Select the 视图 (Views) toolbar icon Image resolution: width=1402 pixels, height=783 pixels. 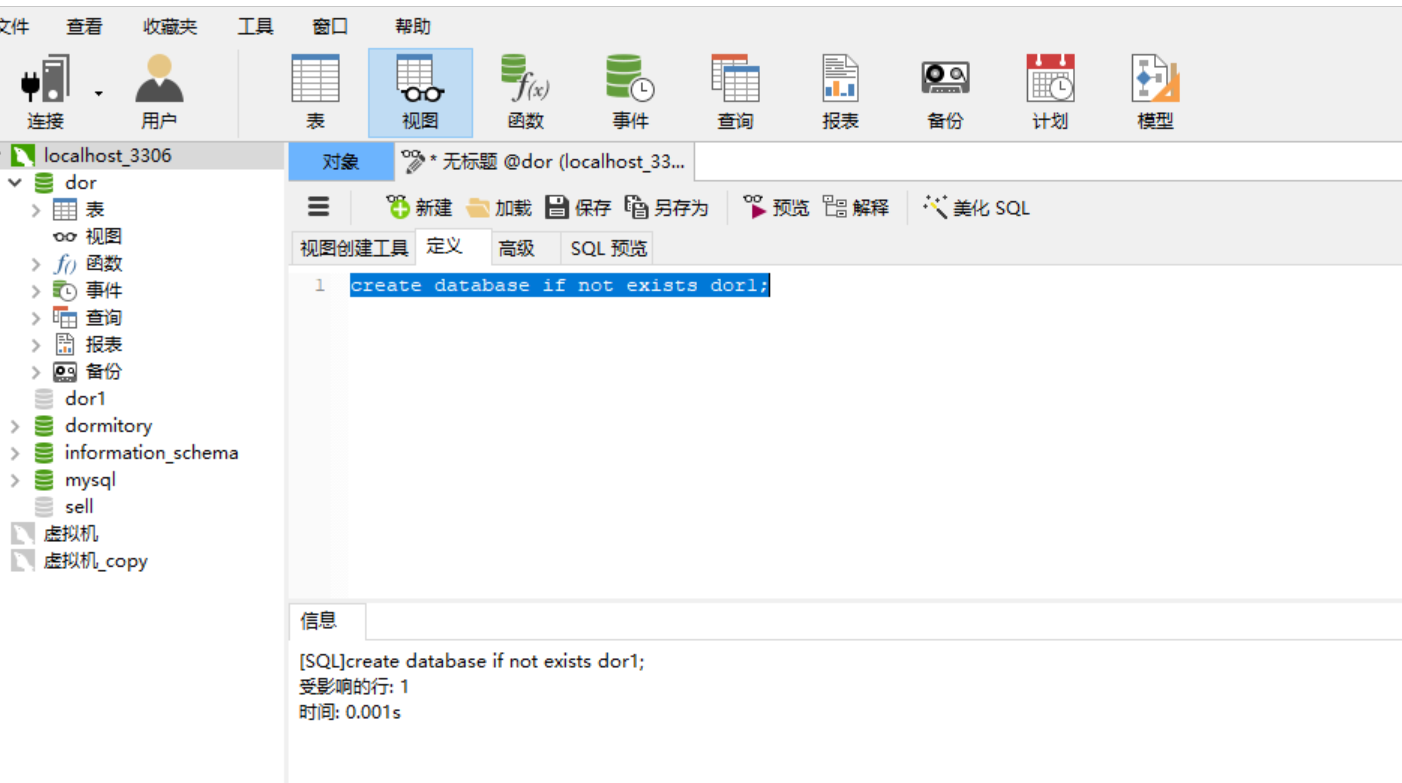tap(420, 91)
